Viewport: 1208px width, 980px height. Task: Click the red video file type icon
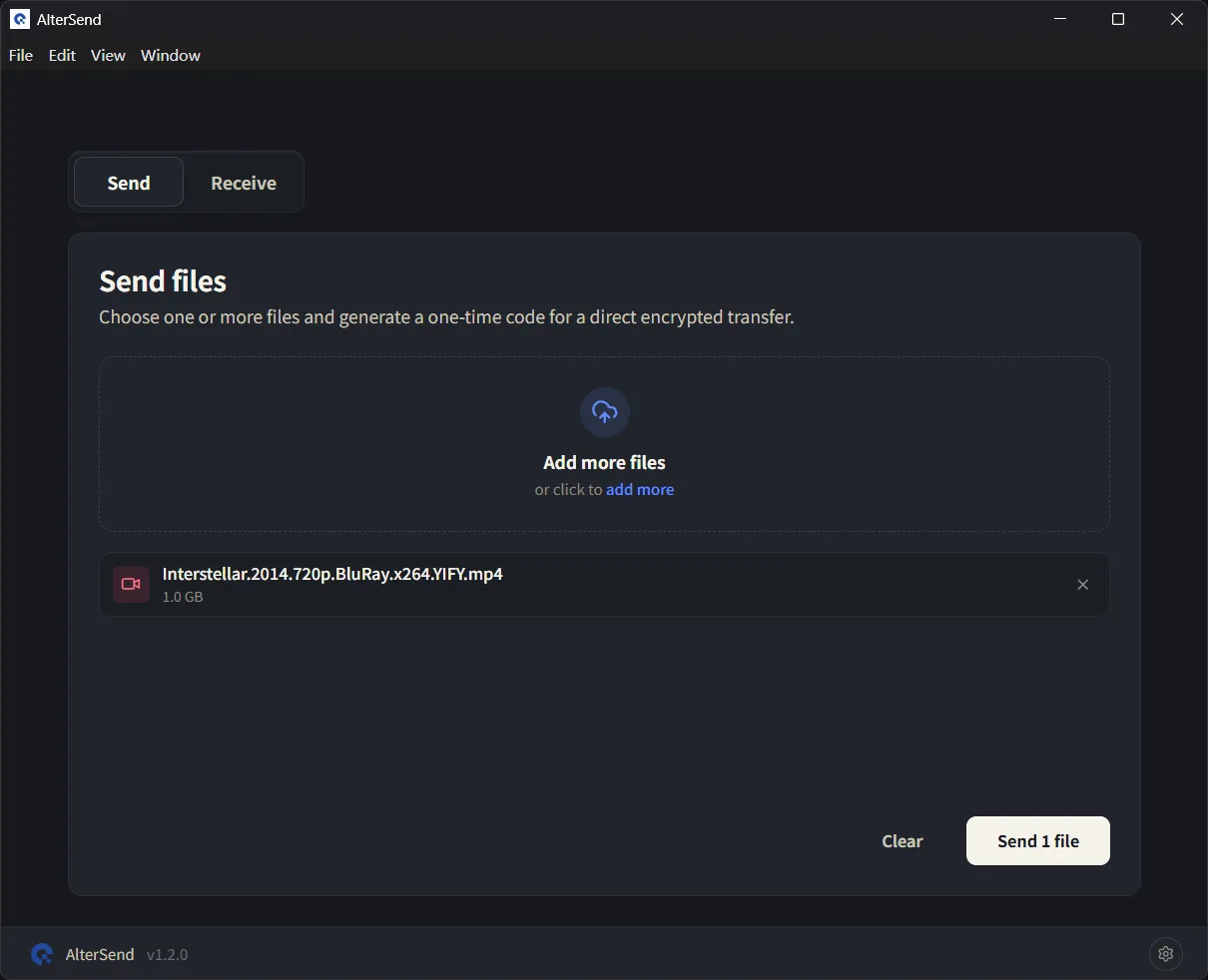[131, 584]
